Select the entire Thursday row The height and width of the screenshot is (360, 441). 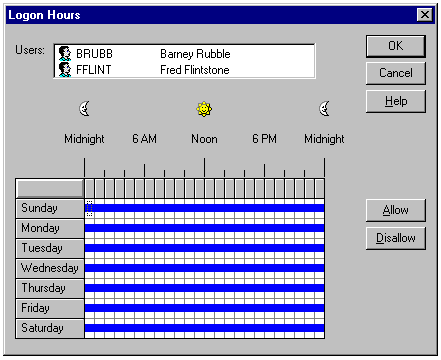tap(50, 289)
